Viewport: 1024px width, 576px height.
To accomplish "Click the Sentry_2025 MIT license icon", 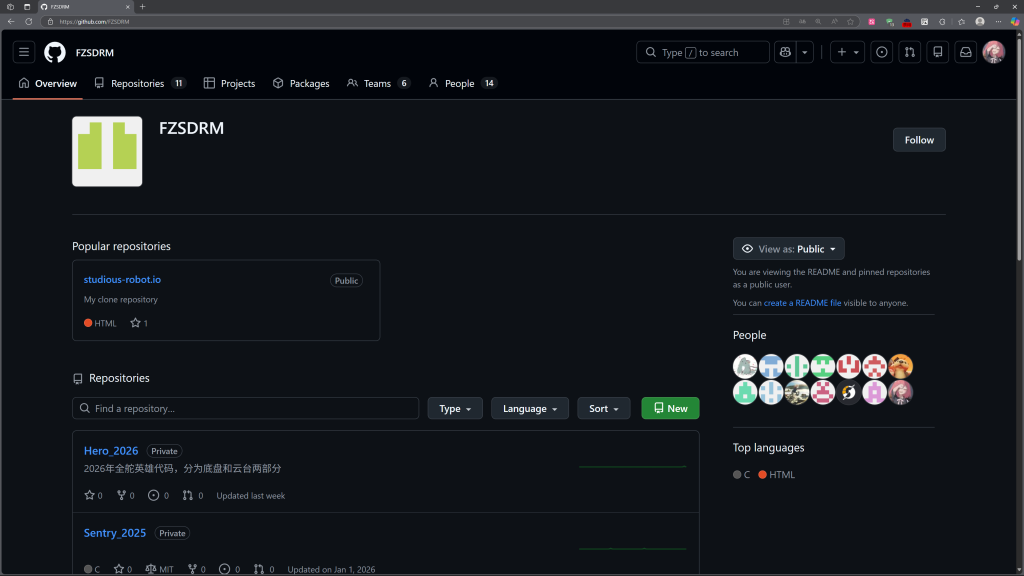I will point(151,569).
